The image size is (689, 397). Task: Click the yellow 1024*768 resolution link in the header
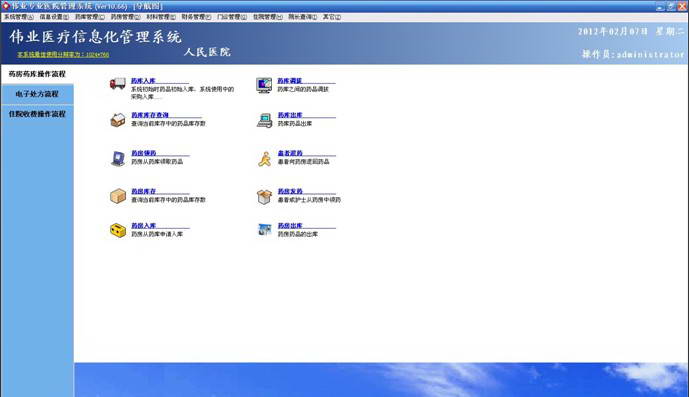tap(63, 55)
